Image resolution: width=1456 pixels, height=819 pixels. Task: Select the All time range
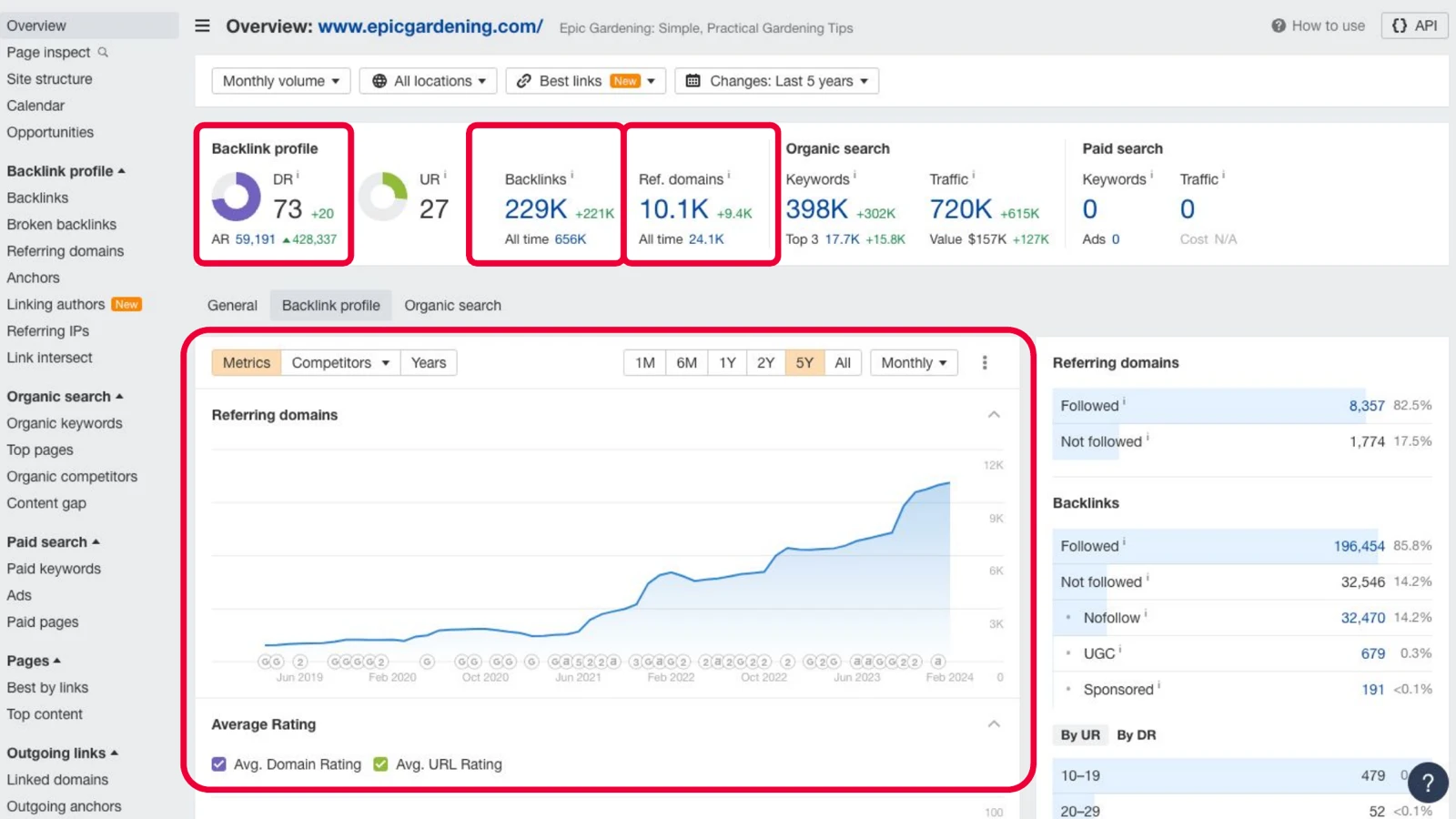pos(843,362)
